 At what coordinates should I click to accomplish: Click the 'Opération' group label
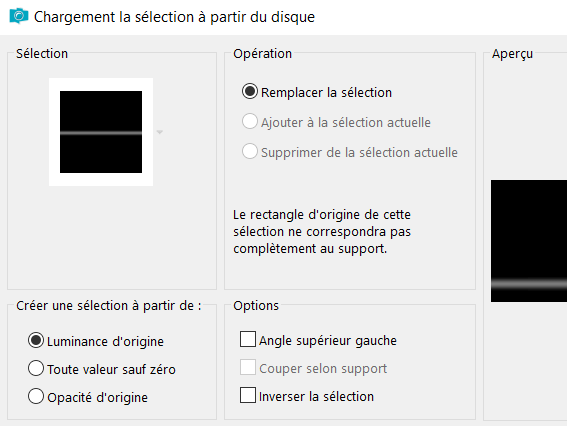[262, 54]
